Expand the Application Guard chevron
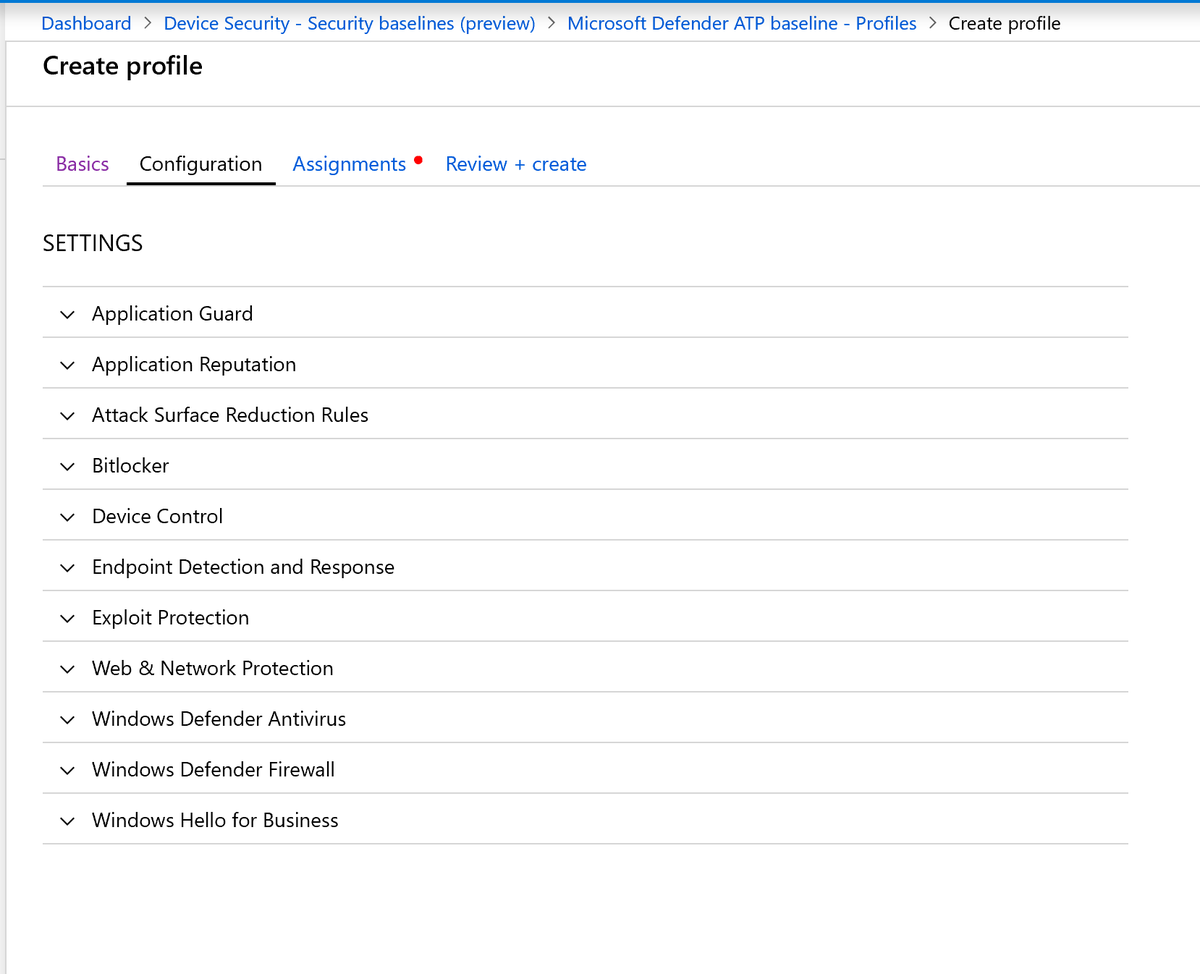Viewport: 1200px width, 974px height. (x=67, y=314)
